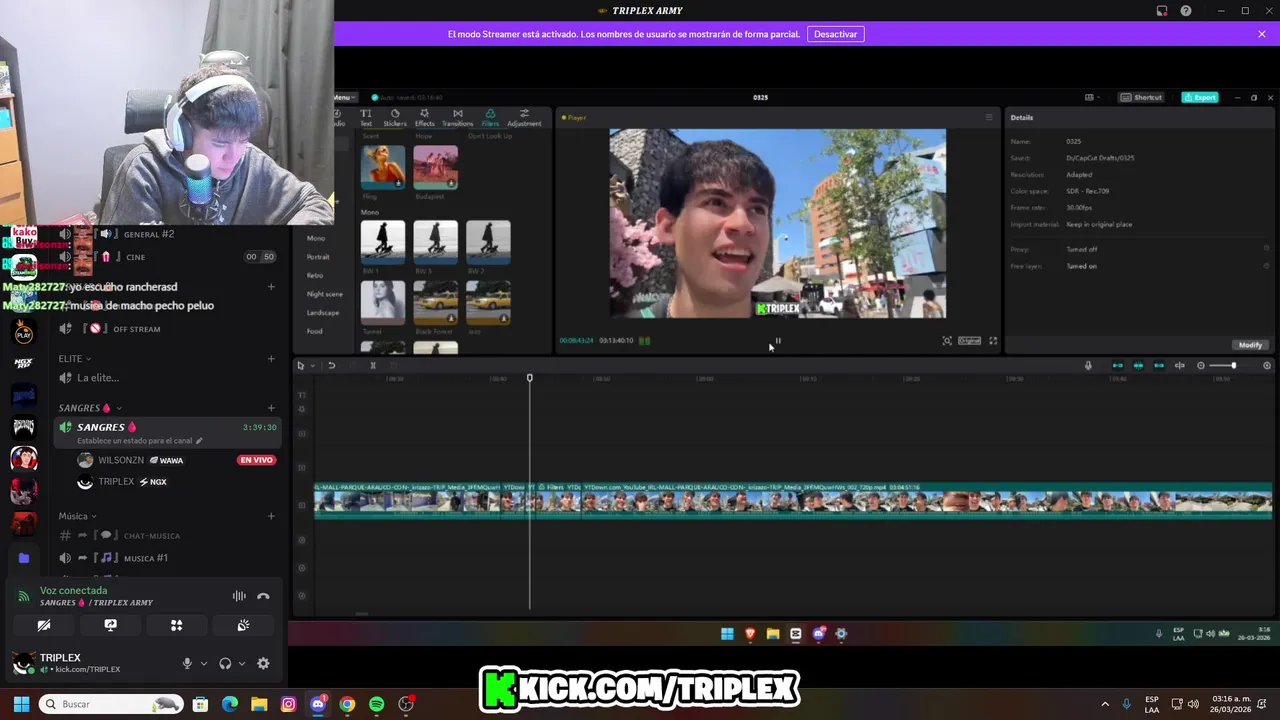Select the Landscape filter category

pos(323,312)
